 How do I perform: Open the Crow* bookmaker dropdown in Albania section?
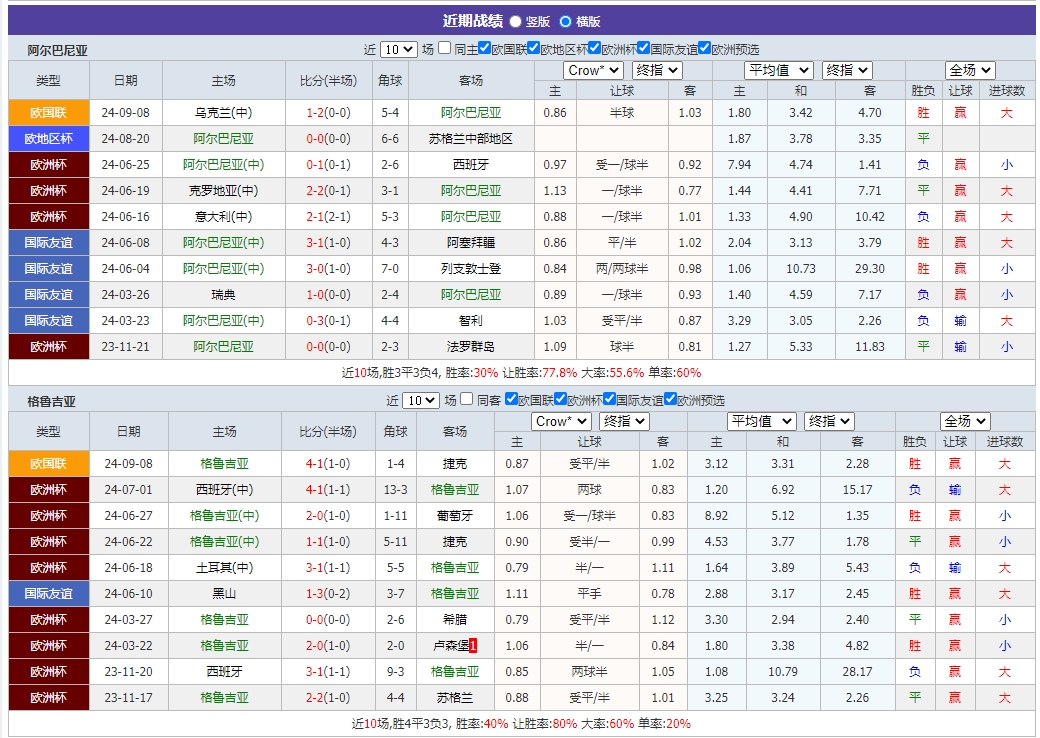click(593, 71)
